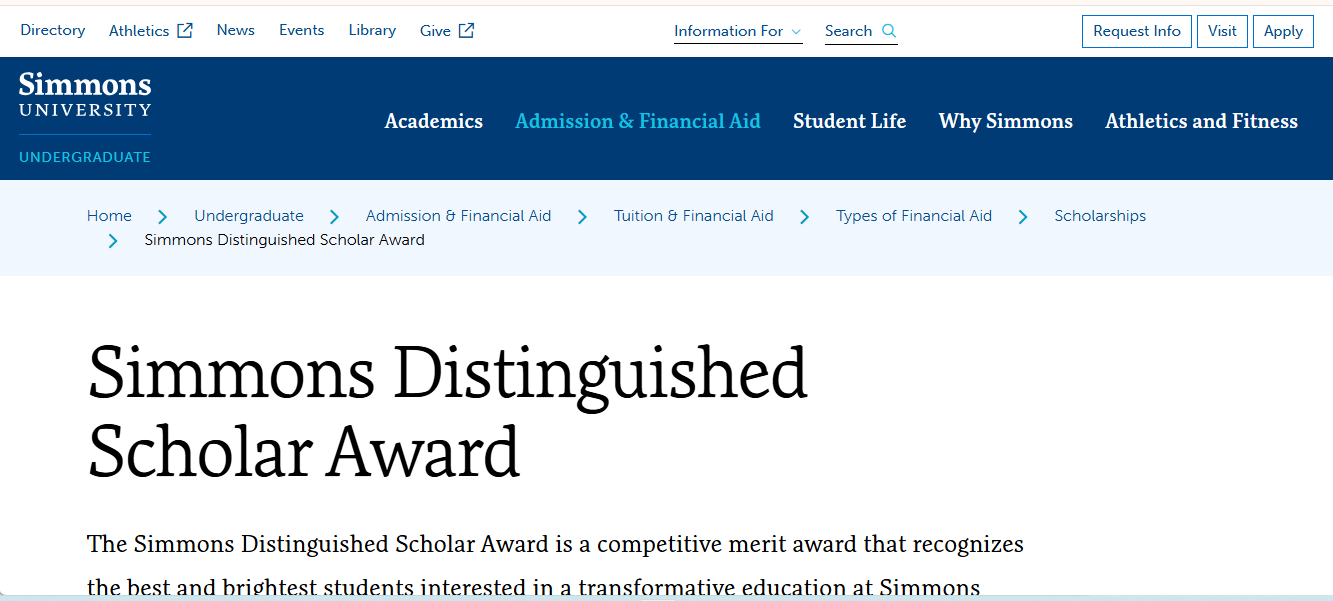Navigate to the Undergraduate breadcrumb link
The height and width of the screenshot is (601, 1333).
pyautogui.click(x=248, y=216)
